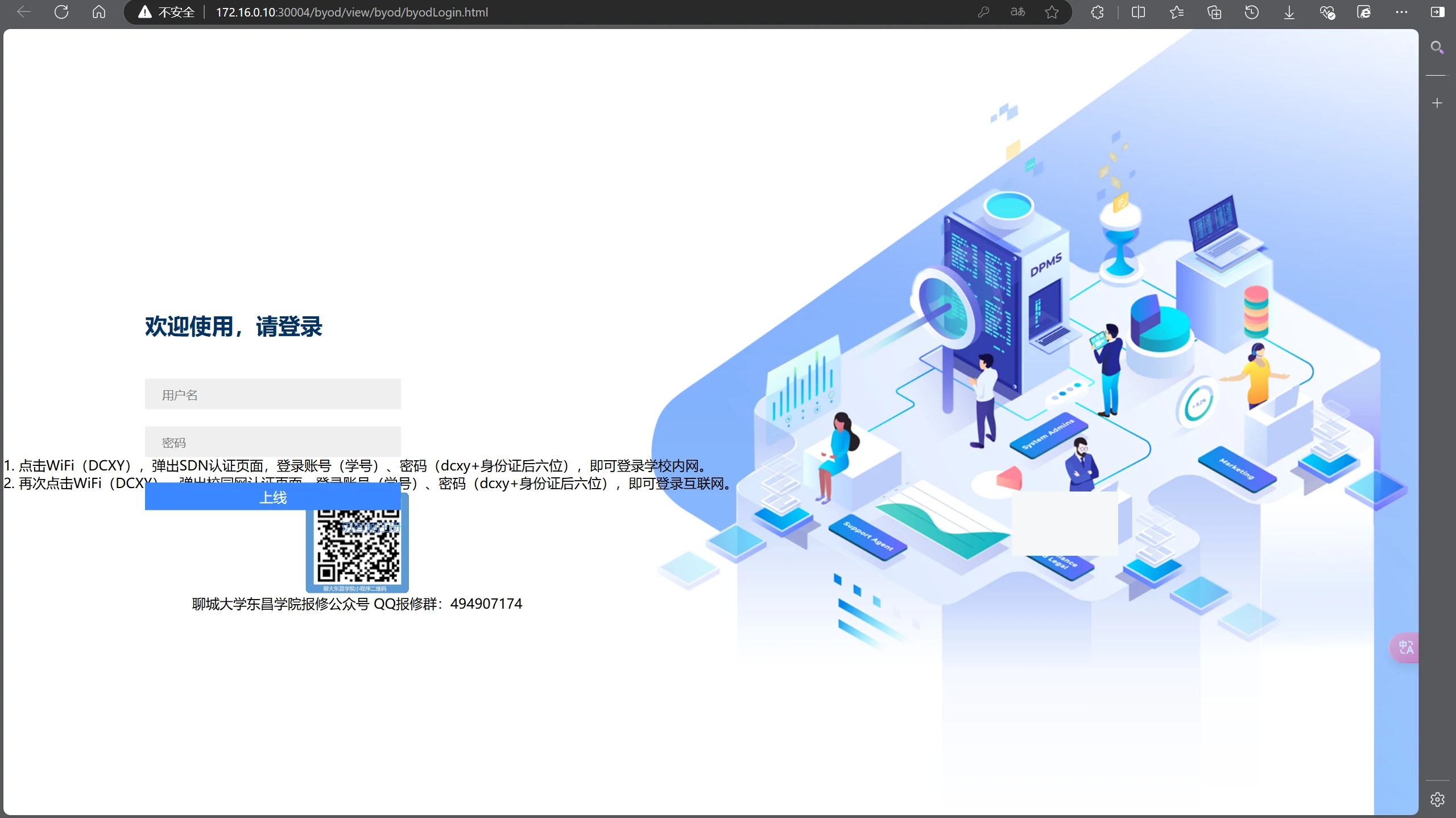
Task: Go to the browser home page
Action: [x=99, y=12]
